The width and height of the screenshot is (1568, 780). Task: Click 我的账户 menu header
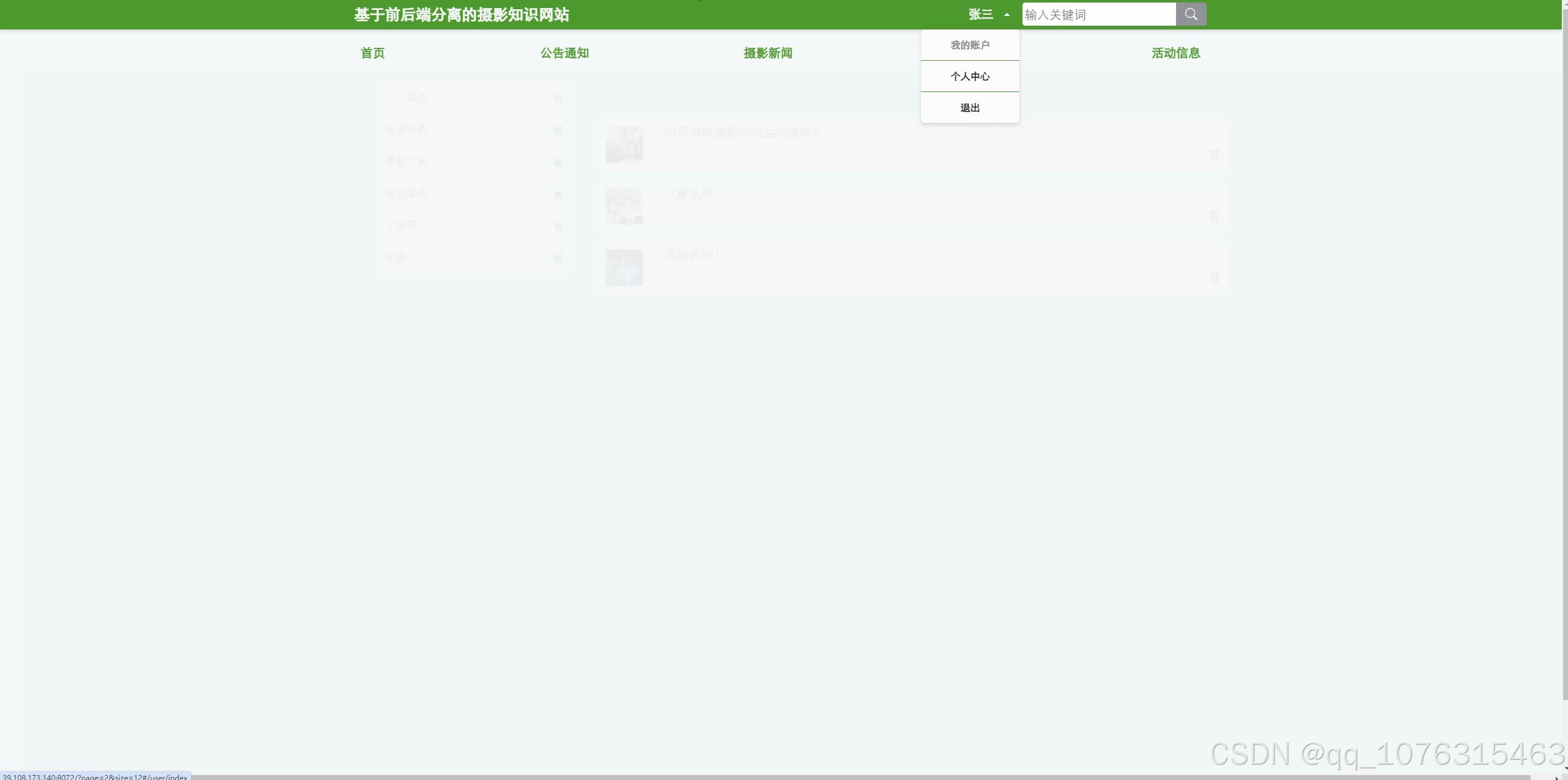point(970,45)
